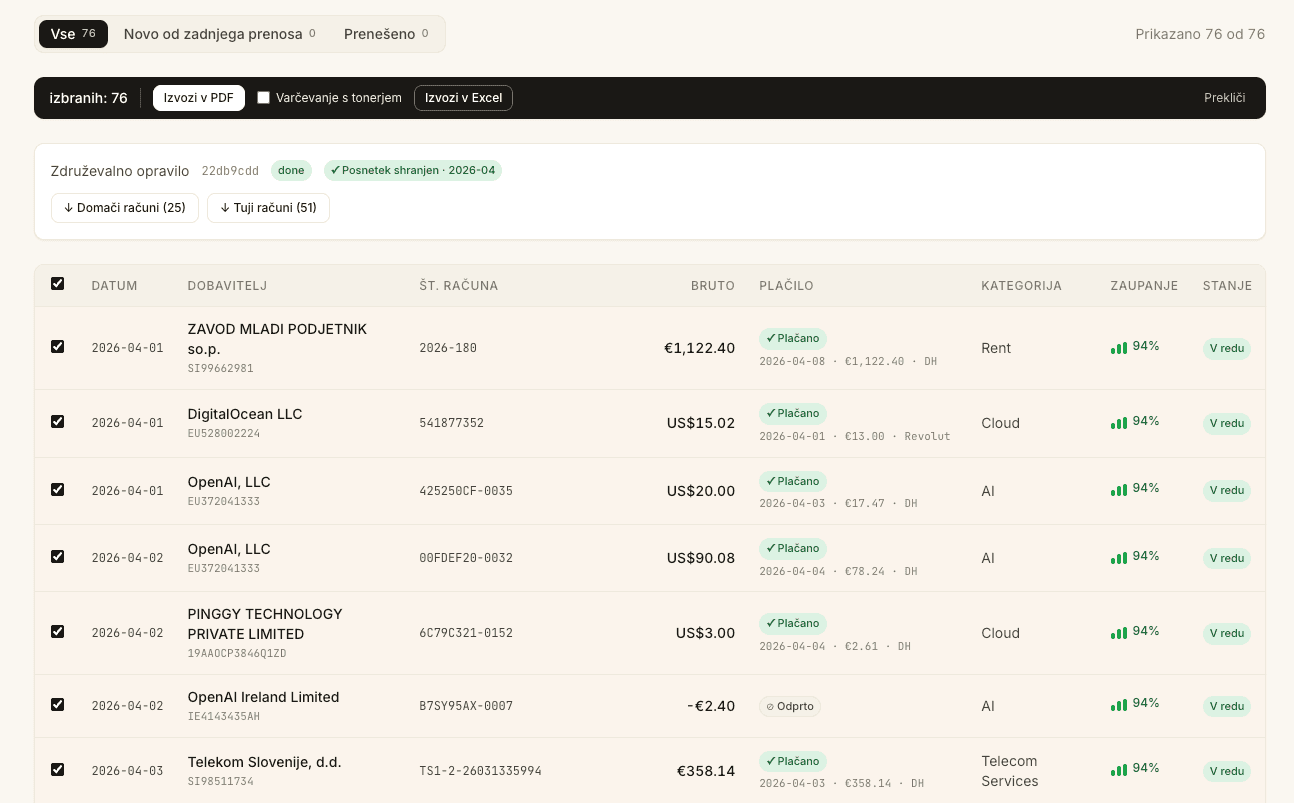Viewport: 1294px width, 803px height.
Task: Click Posnetek shranjen 2026-04 badge
Action: pyautogui.click(x=413, y=170)
